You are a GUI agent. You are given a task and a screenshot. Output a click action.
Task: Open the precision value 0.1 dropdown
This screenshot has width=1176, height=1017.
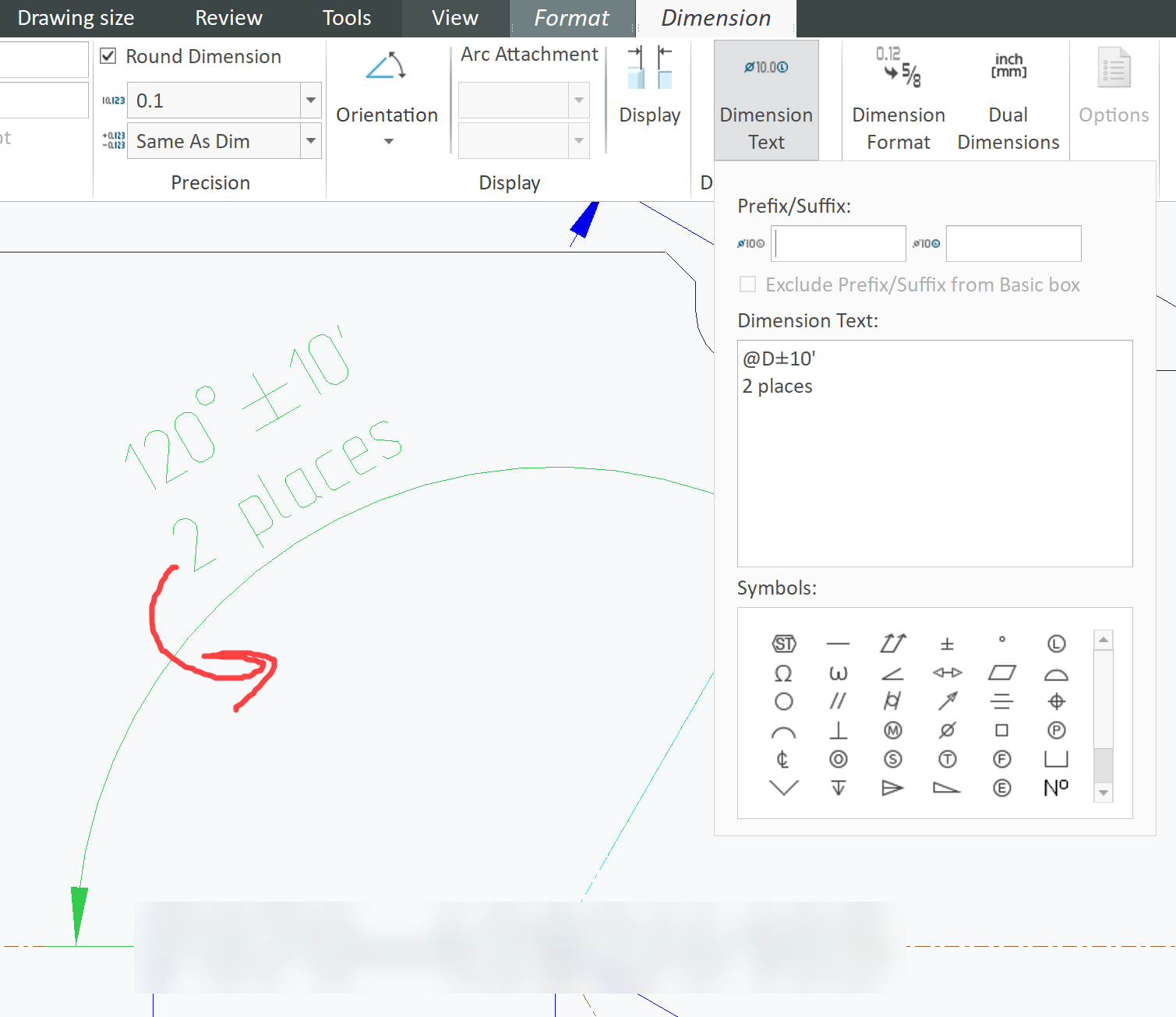point(309,100)
